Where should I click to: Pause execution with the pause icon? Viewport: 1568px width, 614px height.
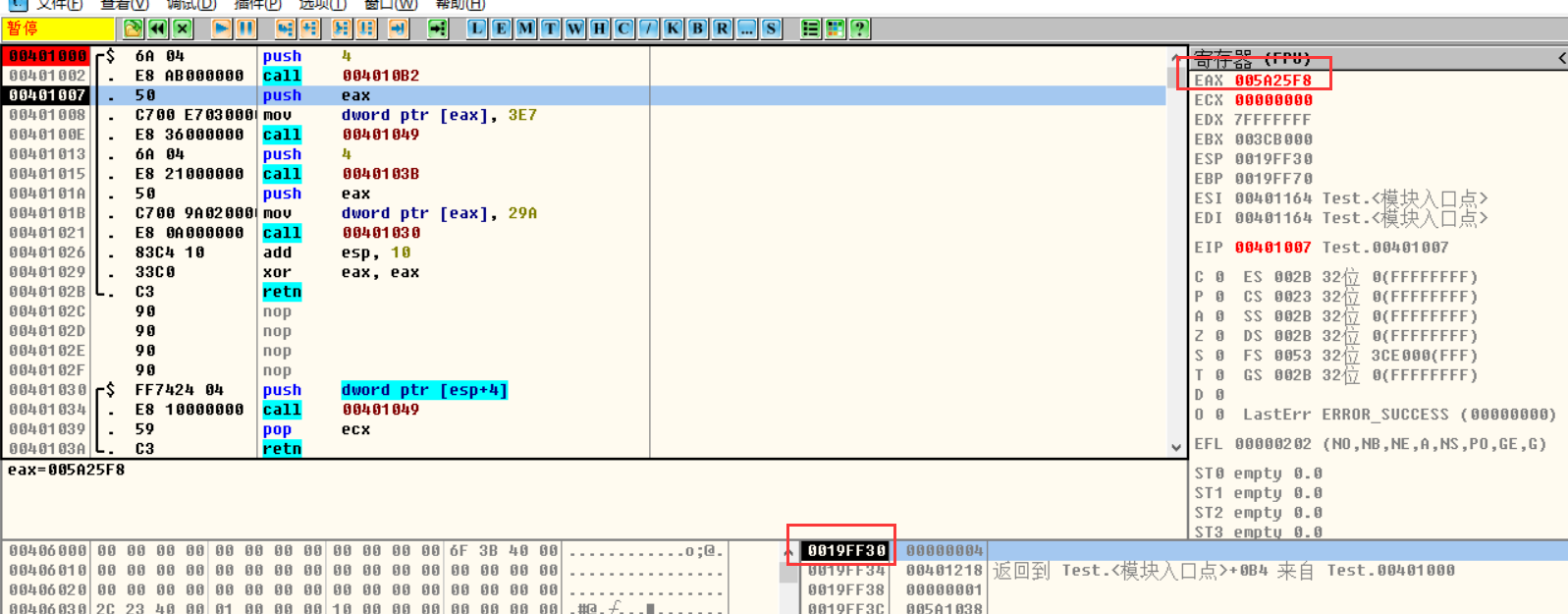click(x=246, y=28)
